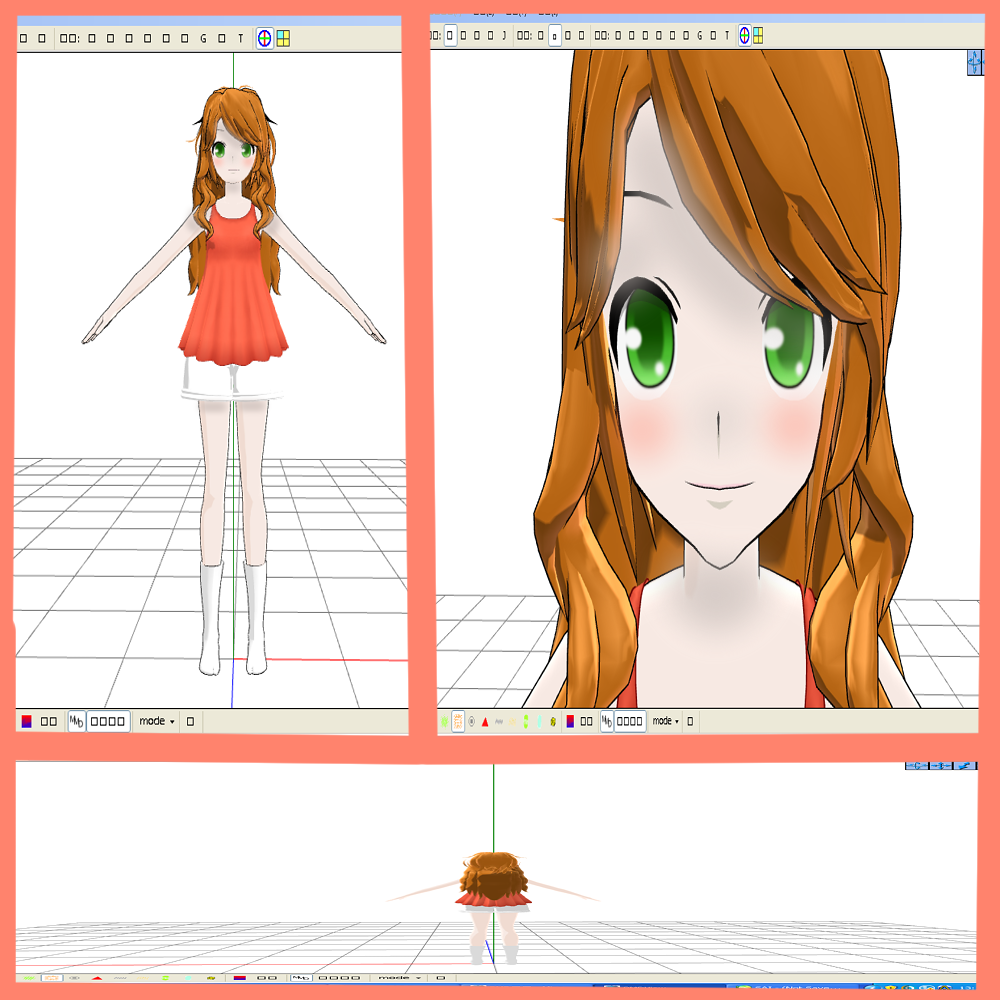Image resolution: width=1000 pixels, height=1000 pixels.
Task: Click the blue camera move widget in right view
Action: [x=975, y=62]
